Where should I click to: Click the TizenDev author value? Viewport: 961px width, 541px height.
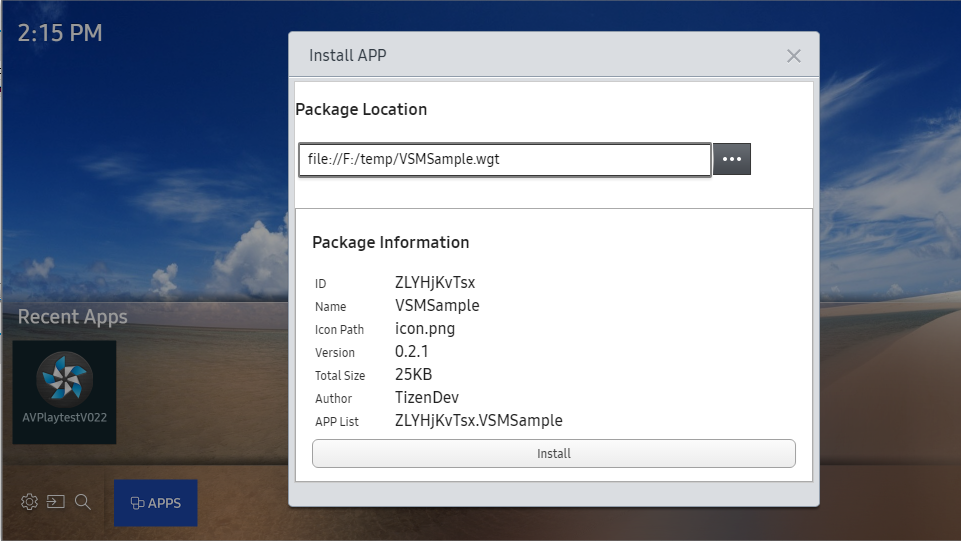pos(427,398)
